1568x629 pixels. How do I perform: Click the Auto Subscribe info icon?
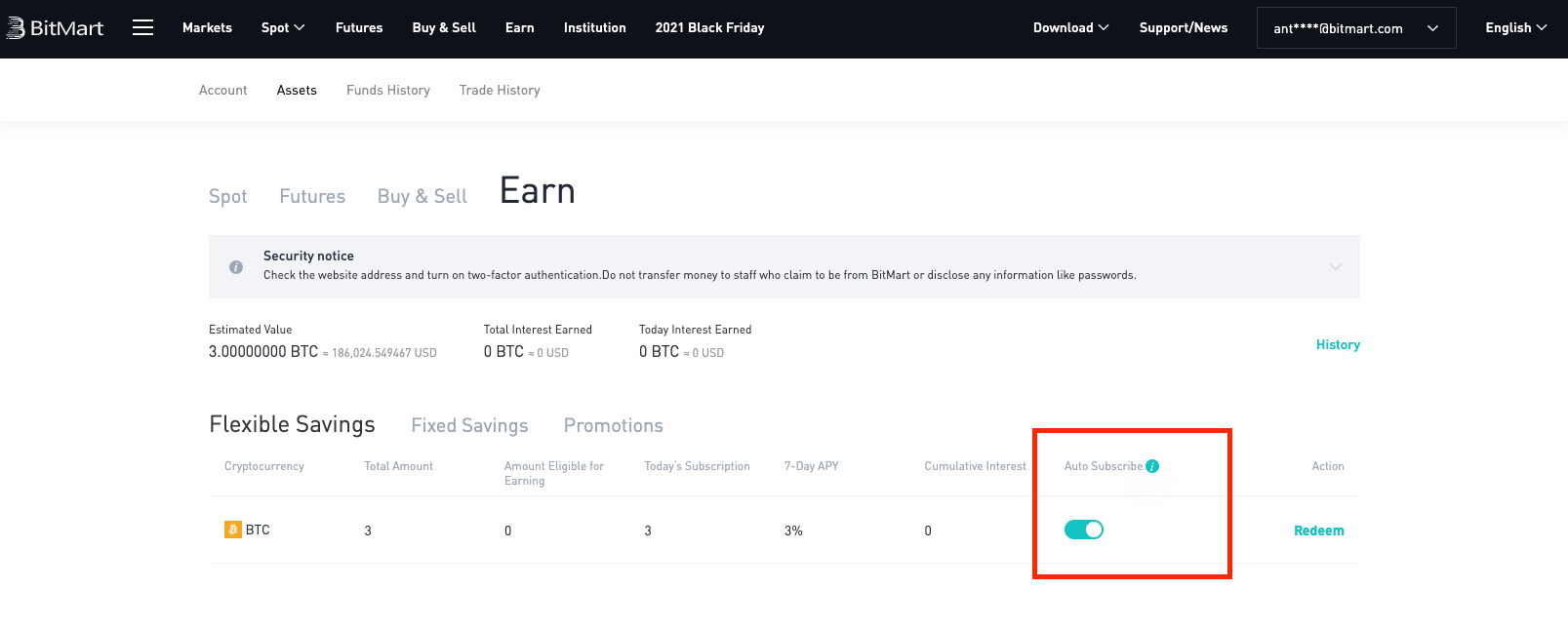point(1152,466)
